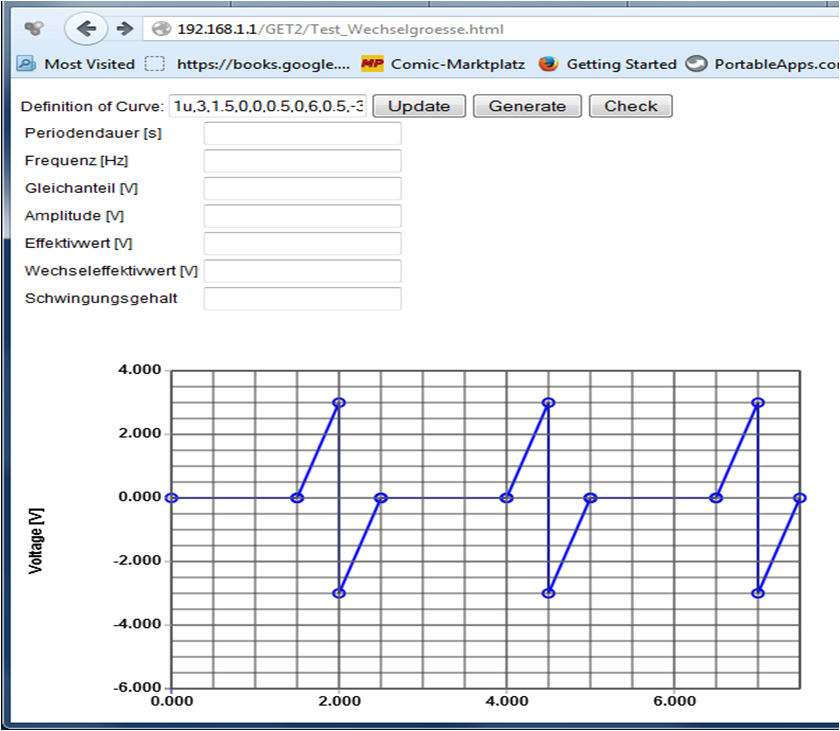
Task: Focus the Frequenz [Hz] field
Action: [302, 161]
